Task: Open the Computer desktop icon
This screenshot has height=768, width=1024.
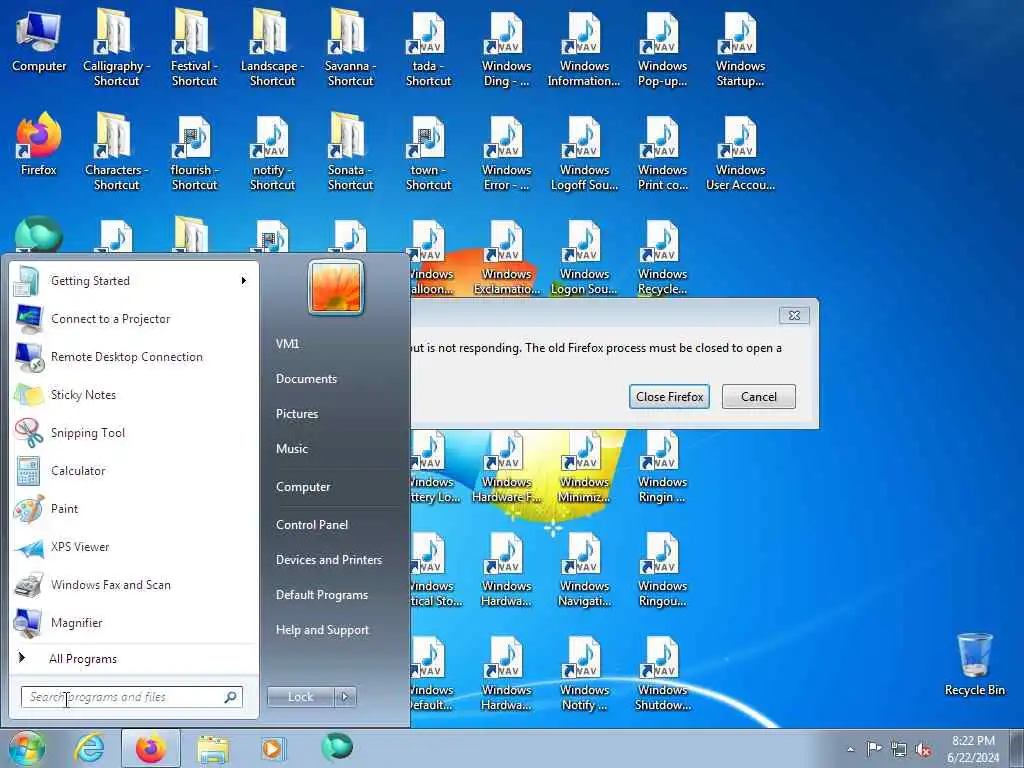Action: 39,42
